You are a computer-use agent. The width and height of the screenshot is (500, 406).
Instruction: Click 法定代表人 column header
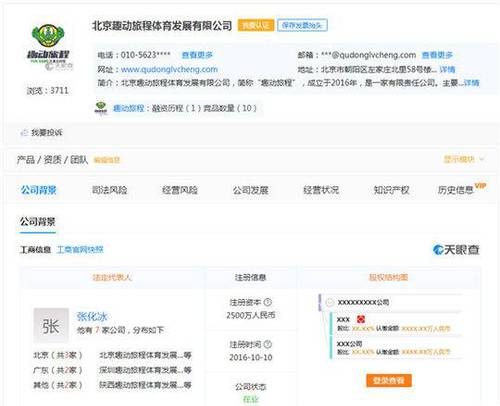pos(112,277)
